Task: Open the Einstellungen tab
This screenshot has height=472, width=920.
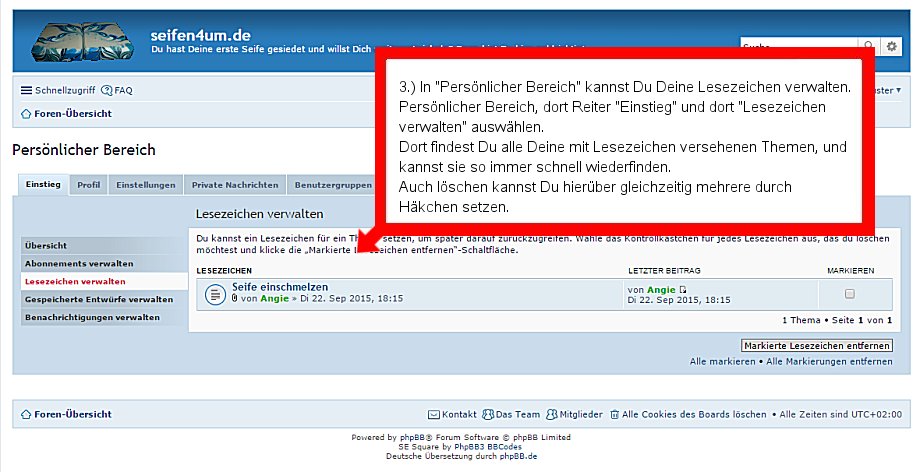Action: pyautogui.click(x=146, y=185)
